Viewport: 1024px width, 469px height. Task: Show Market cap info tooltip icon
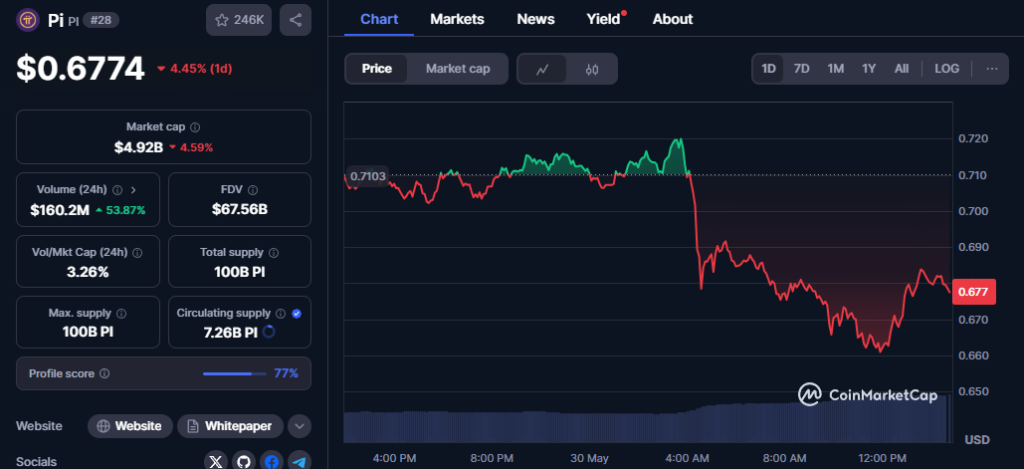pyautogui.click(x=195, y=127)
